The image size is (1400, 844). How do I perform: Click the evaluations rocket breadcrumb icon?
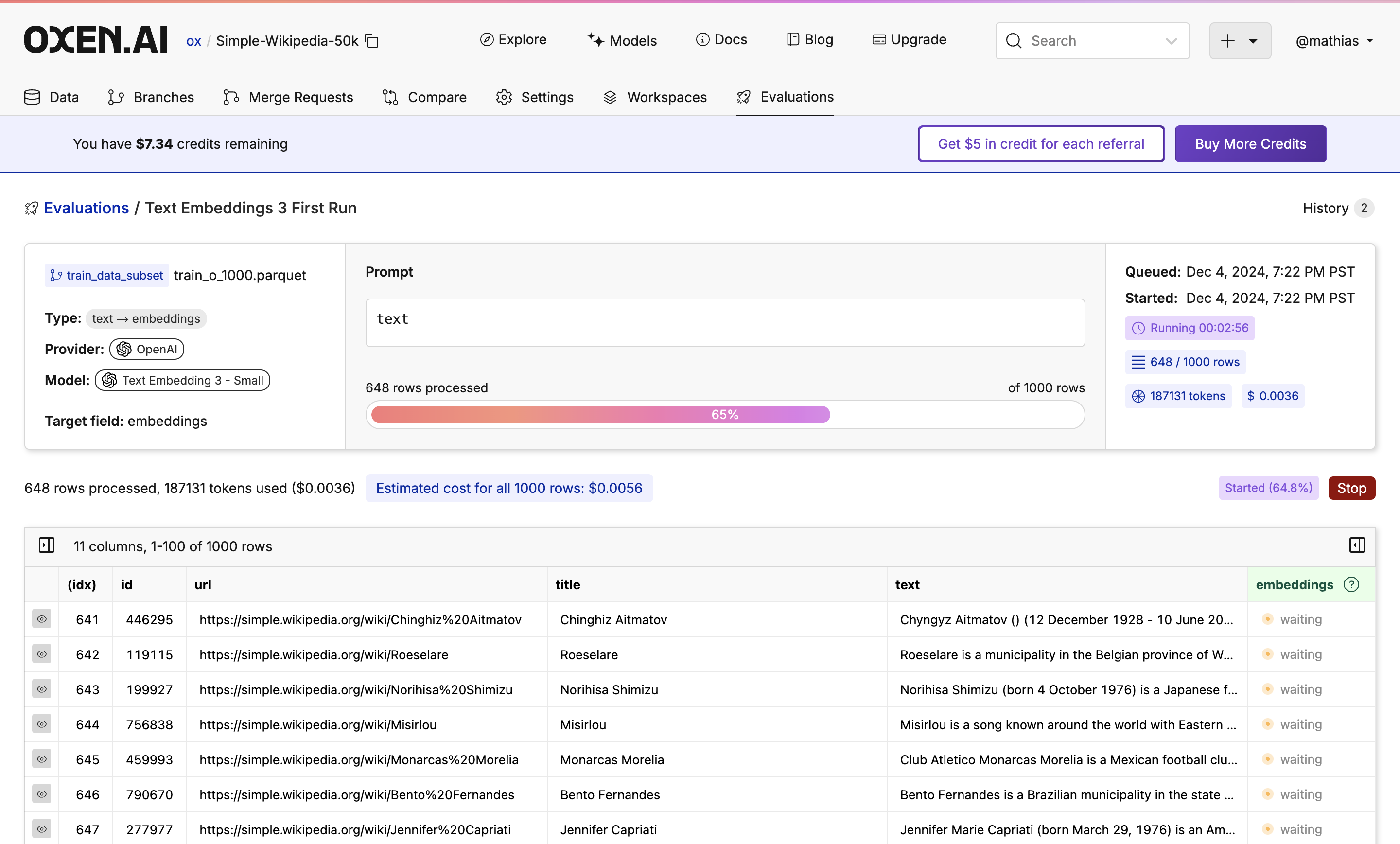click(x=31, y=209)
